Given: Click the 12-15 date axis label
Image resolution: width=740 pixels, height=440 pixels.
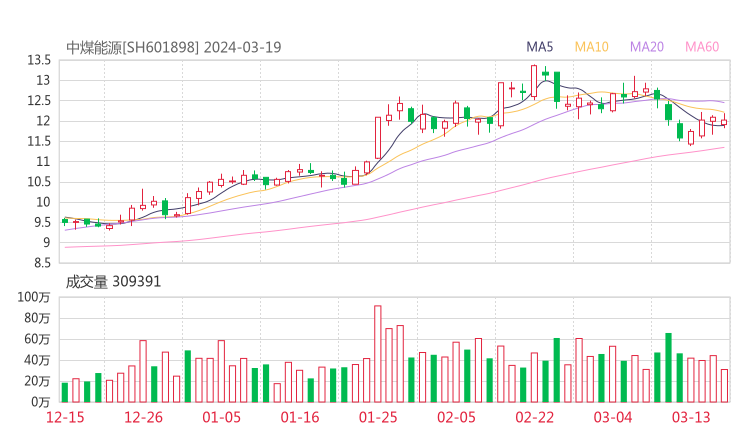Looking at the screenshot, I should point(65,417).
